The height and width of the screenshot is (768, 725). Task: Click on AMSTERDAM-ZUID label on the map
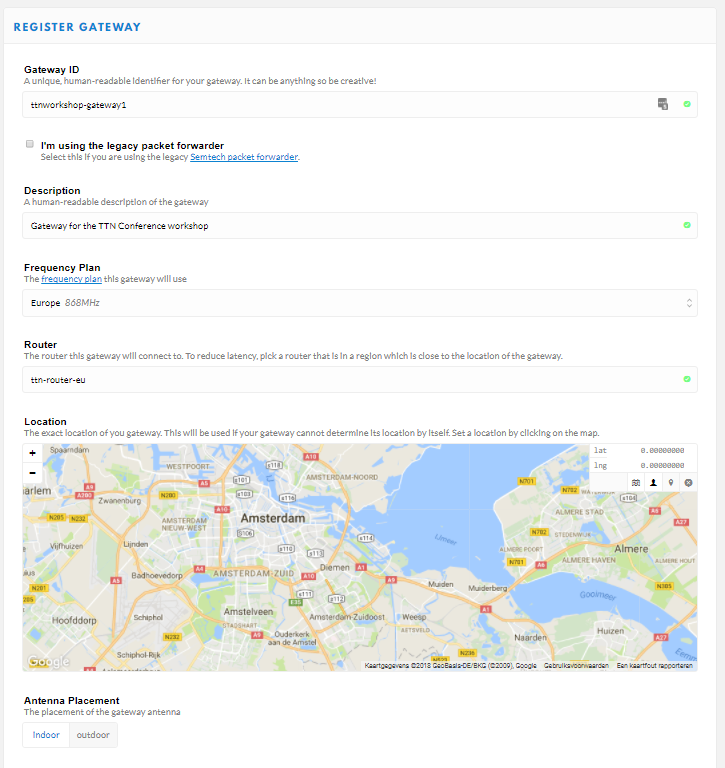(253, 574)
